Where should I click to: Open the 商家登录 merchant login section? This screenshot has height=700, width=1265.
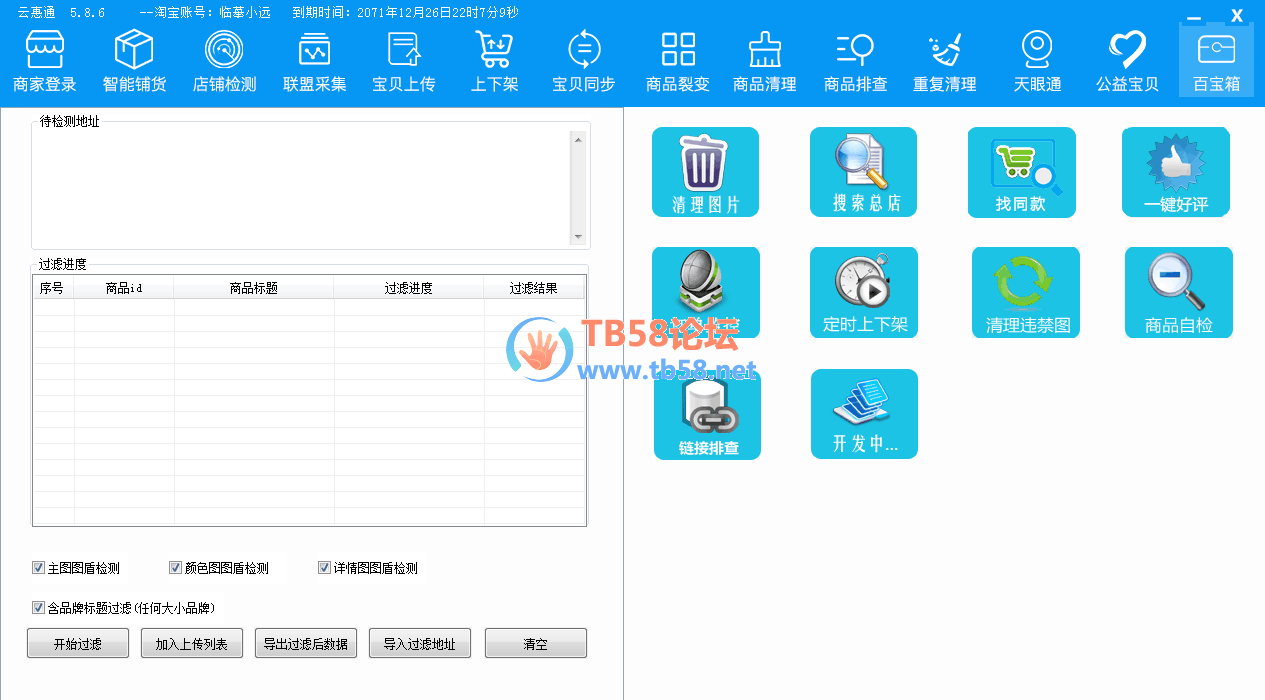tap(45, 62)
